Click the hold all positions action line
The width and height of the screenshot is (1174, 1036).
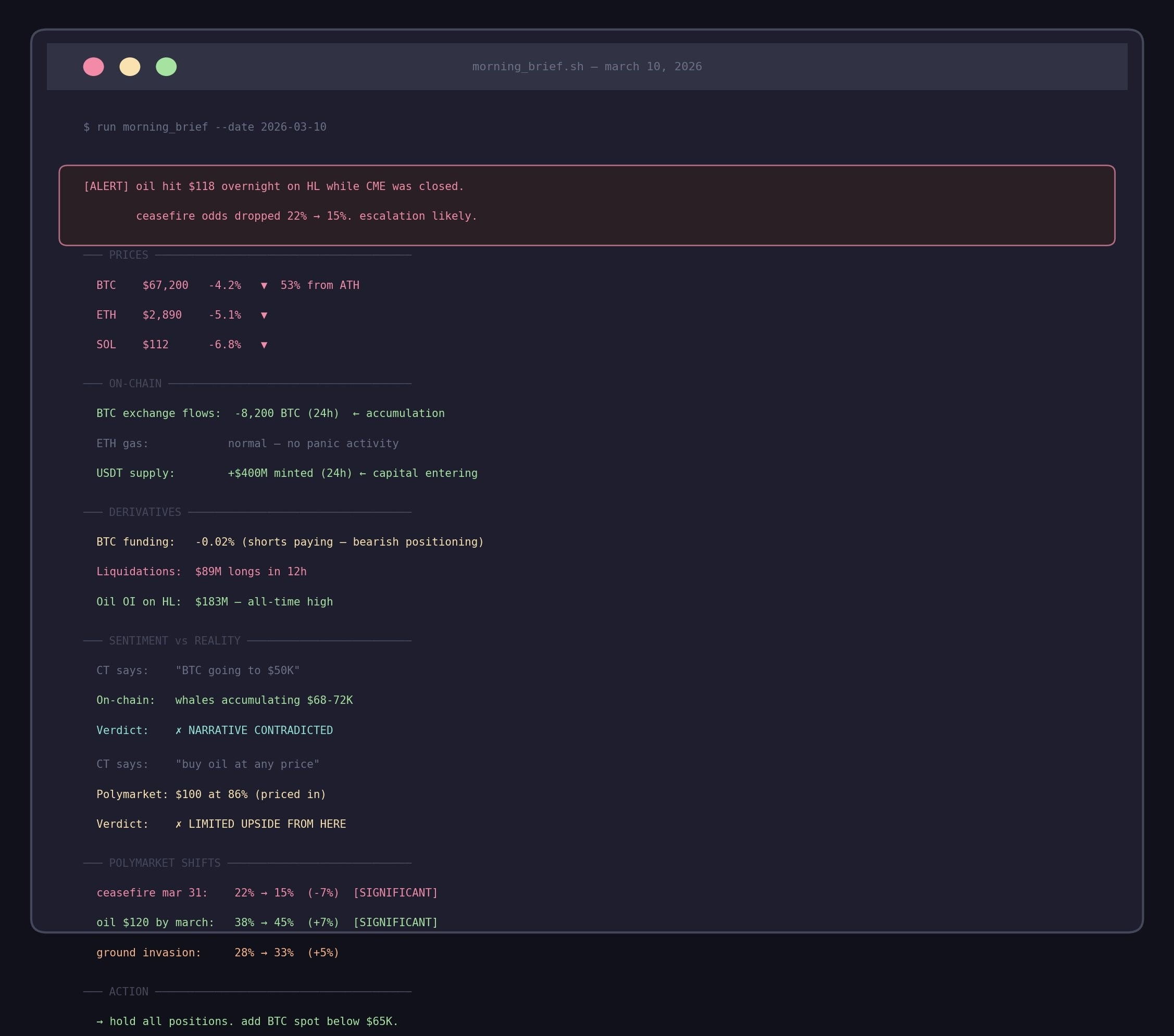tap(247, 1021)
